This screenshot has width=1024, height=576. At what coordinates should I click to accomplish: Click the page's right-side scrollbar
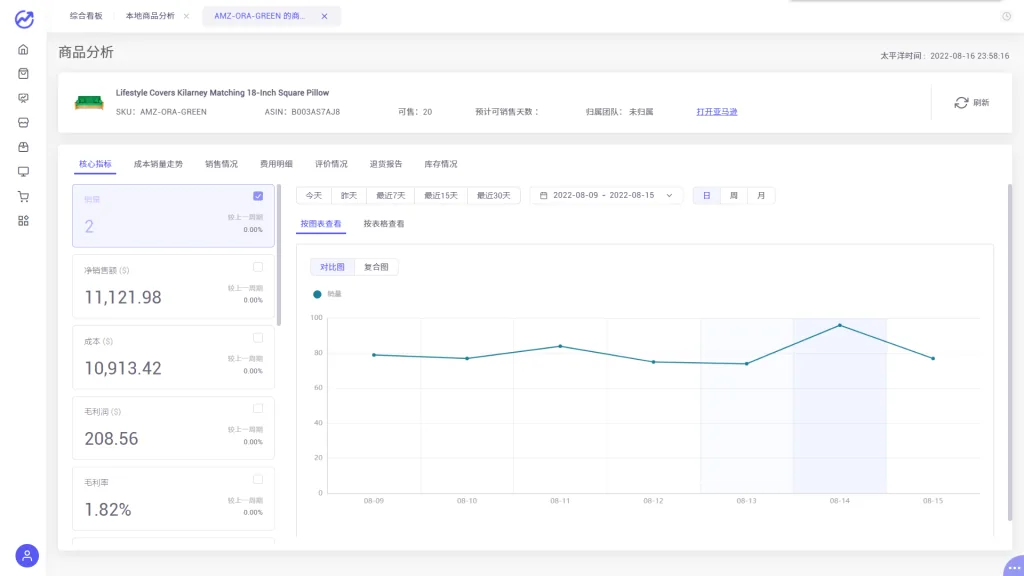tap(1010, 353)
